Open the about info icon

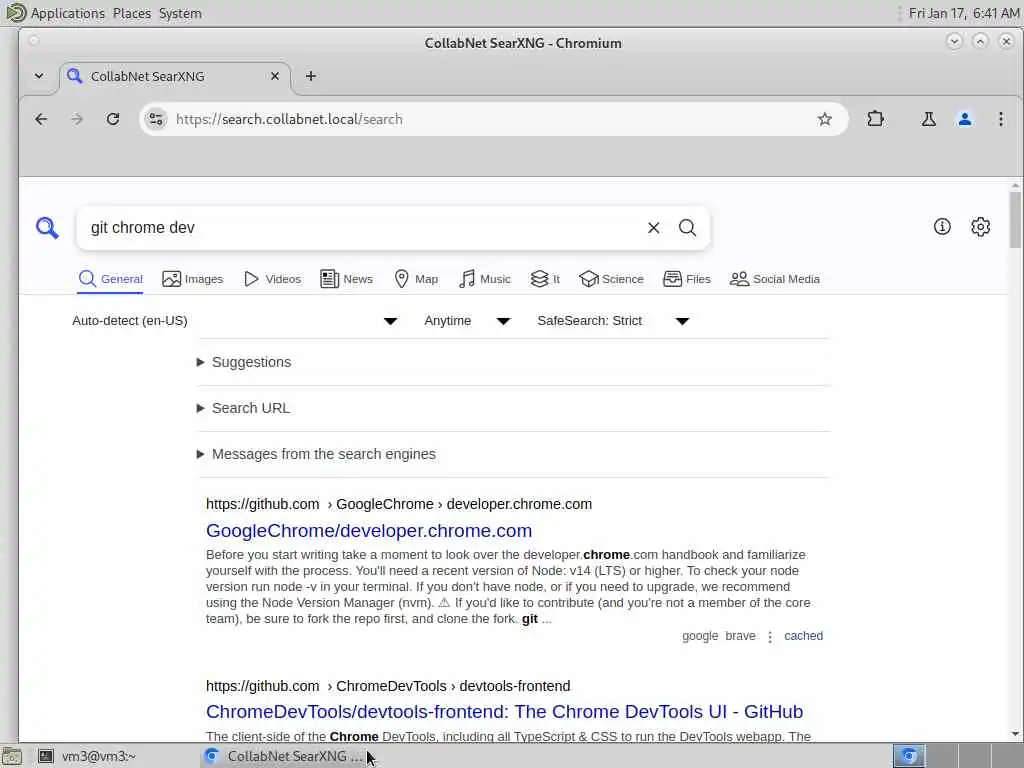click(x=942, y=227)
